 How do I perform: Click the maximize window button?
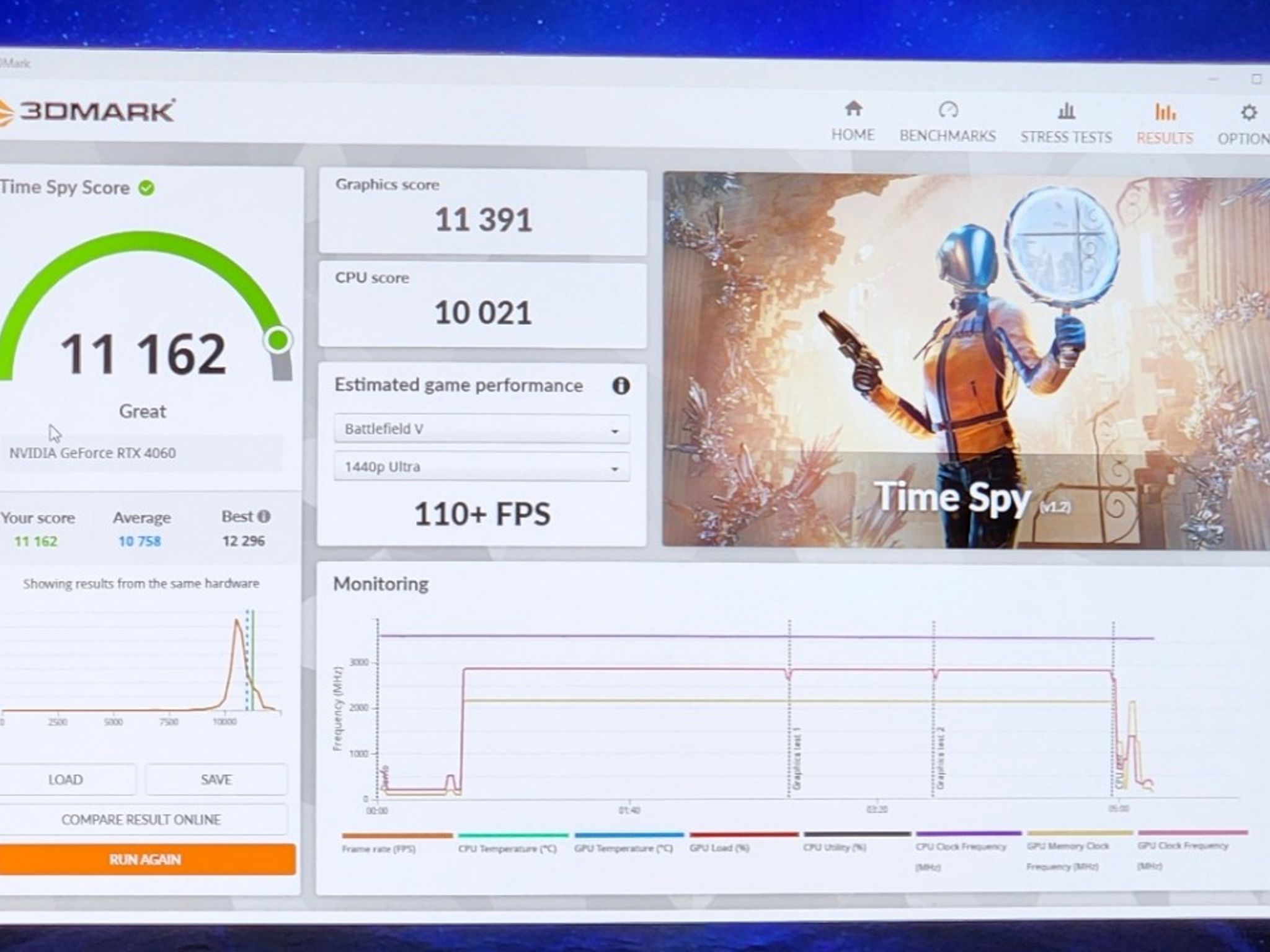pos(1256,79)
